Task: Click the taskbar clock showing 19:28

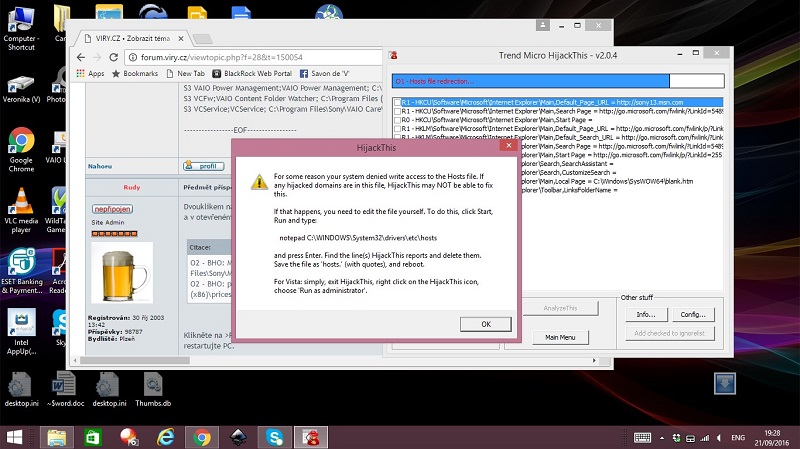Action: [772, 438]
